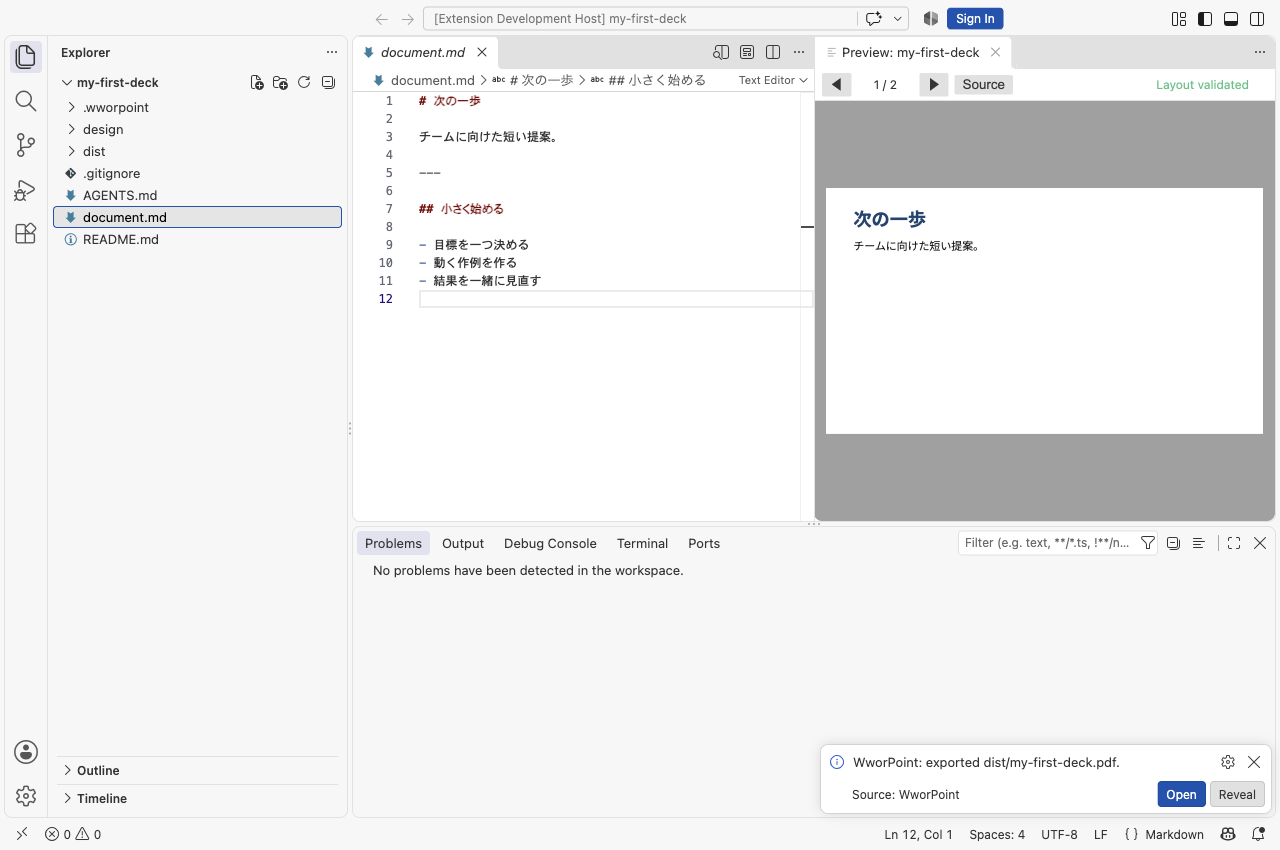Click Reveal on the export notification
Image resolution: width=1280 pixels, height=850 pixels.
point(1237,794)
